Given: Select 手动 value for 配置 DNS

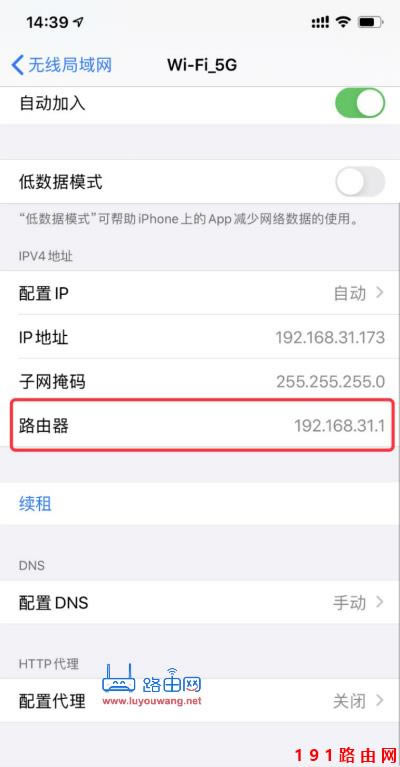Looking at the screenshot, I should coord(350,602).
